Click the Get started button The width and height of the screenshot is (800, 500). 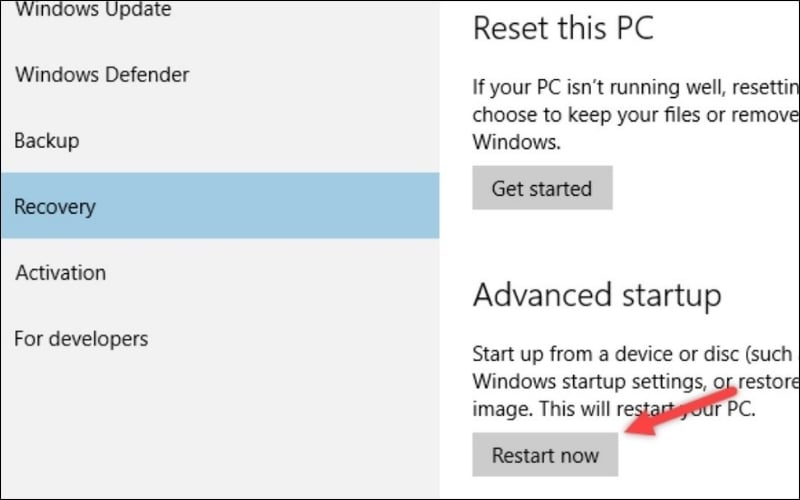click(x=541, y=188)
